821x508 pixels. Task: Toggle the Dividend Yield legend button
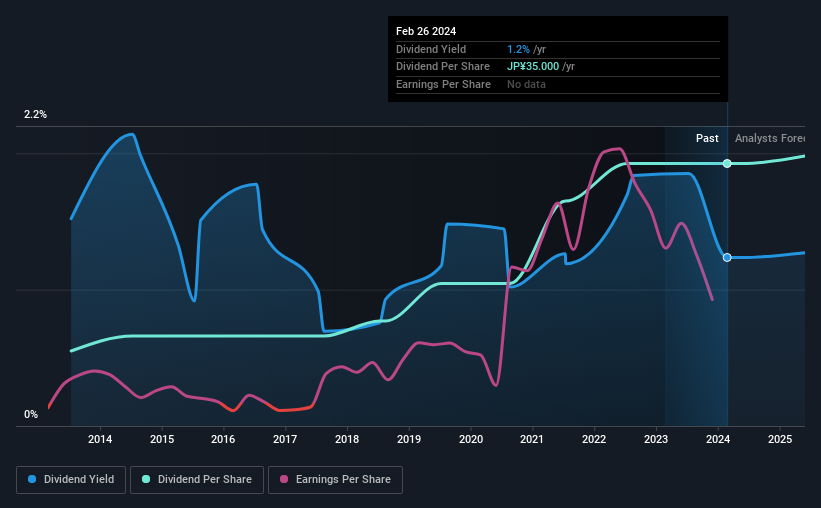71,480
